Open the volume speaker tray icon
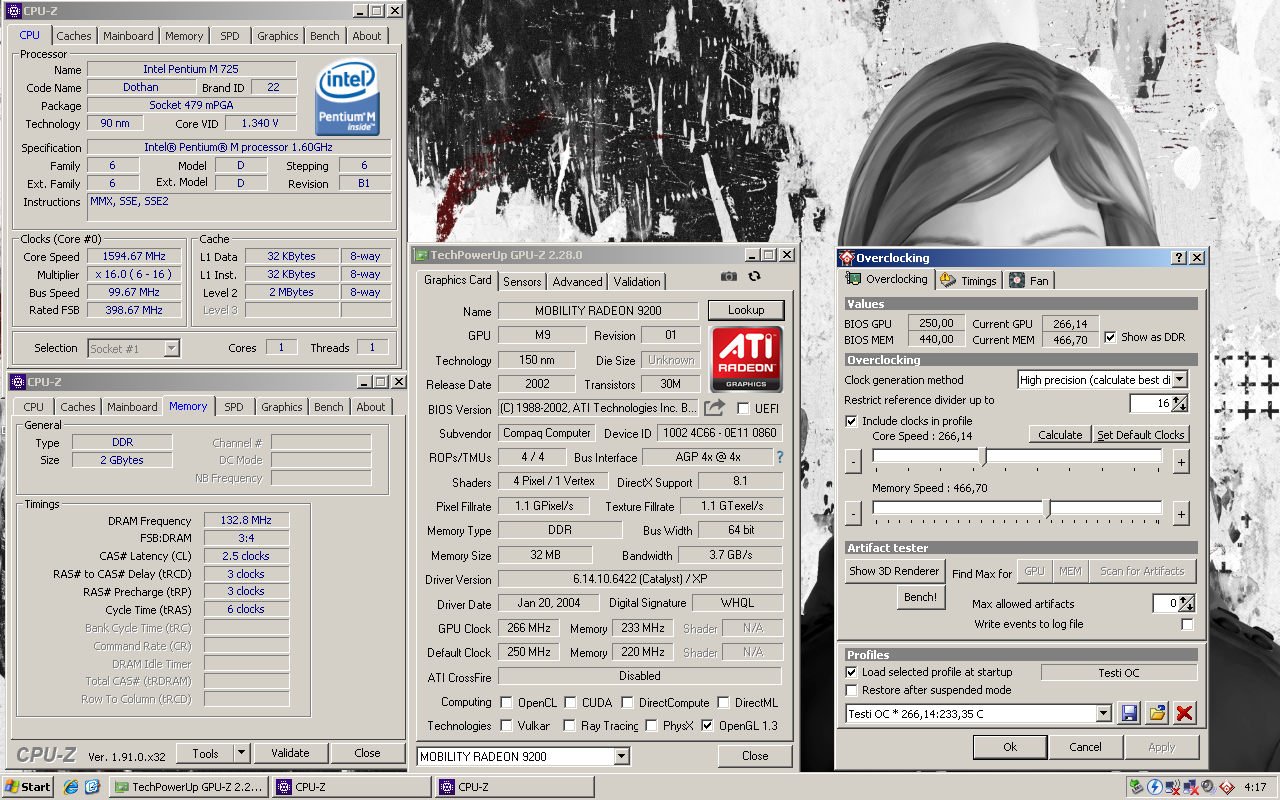The width and height of the screenshot is (1280, 800). [x=1207, y=787]
